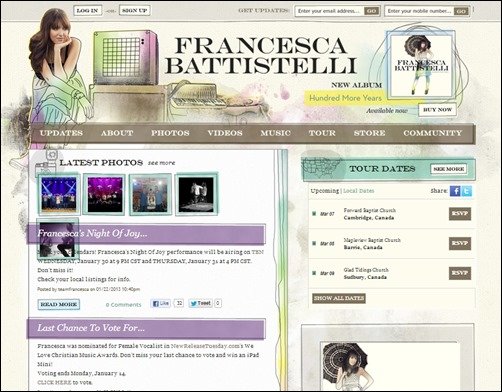Open the album cover thumbnail in the header
The width and height of the screenshot is (502, 392).
(421, 65)
